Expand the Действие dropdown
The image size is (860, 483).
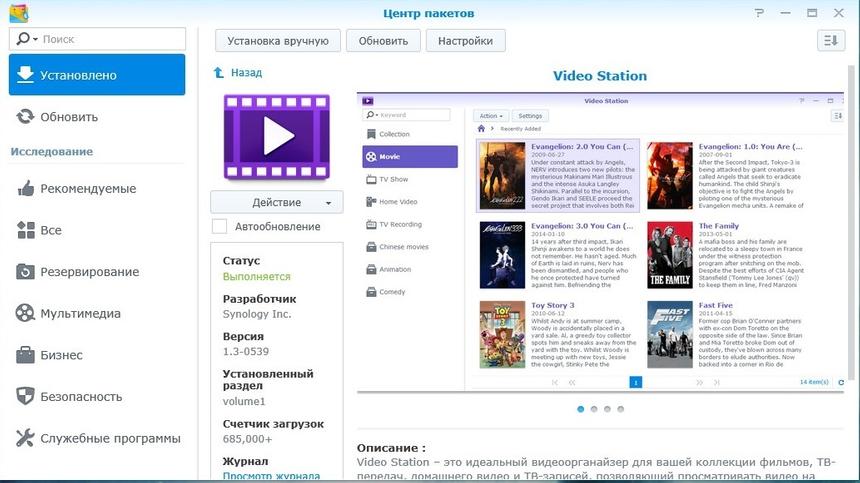pyautogui.click(x=276, y=202)
